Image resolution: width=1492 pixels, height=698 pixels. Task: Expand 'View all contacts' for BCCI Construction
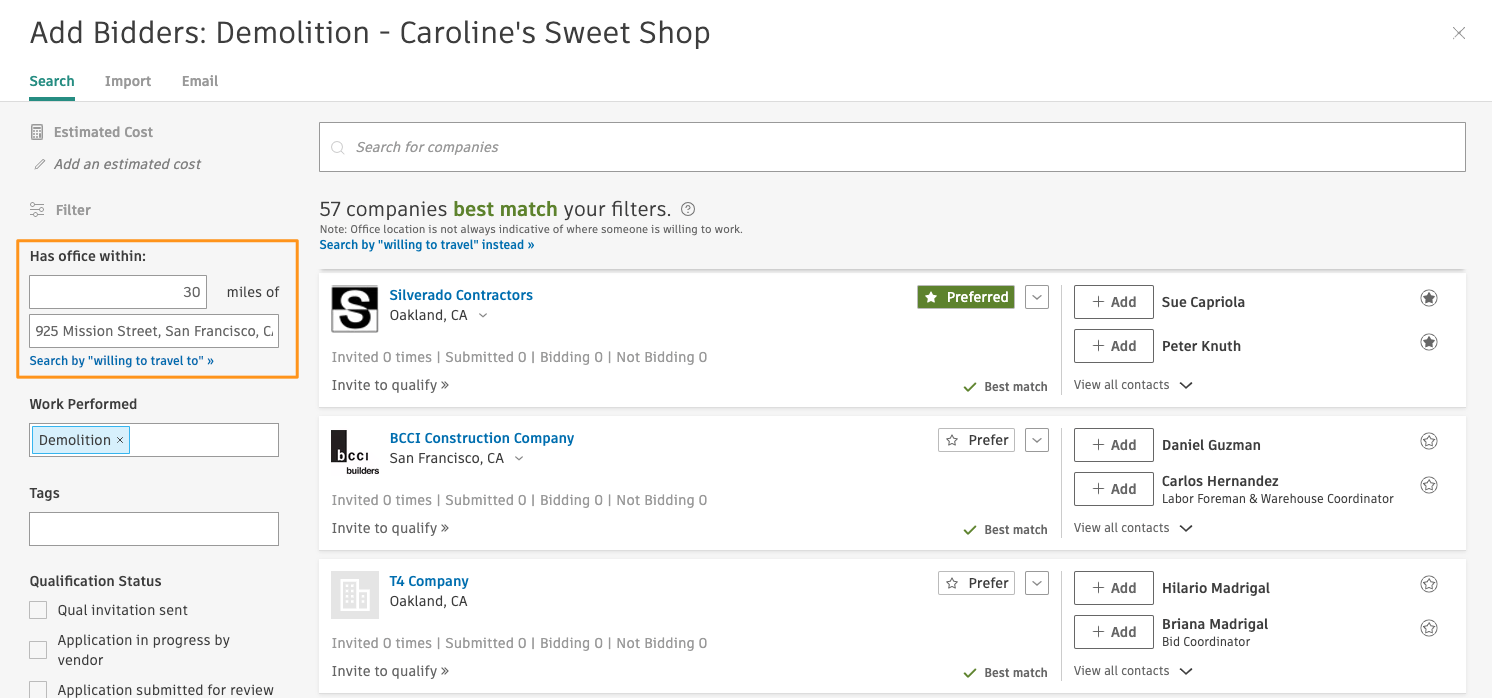[1133, 528]
